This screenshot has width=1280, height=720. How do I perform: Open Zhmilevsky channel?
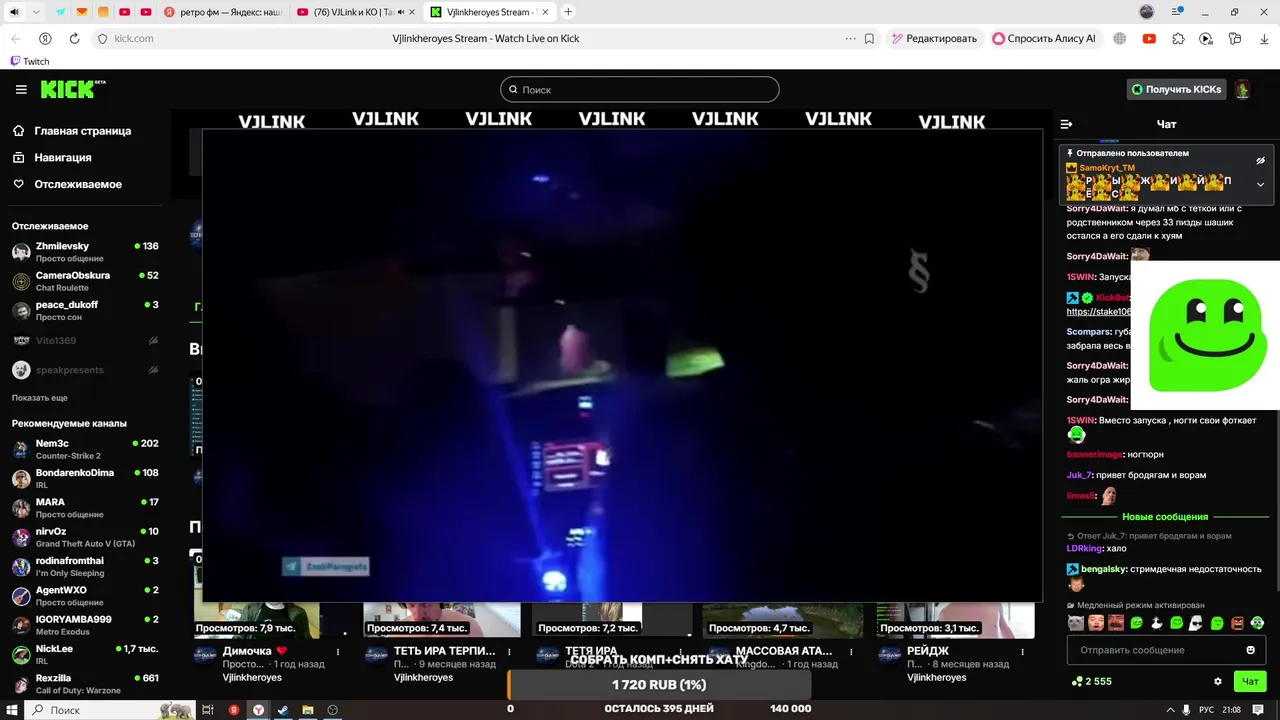pos(85,252)
